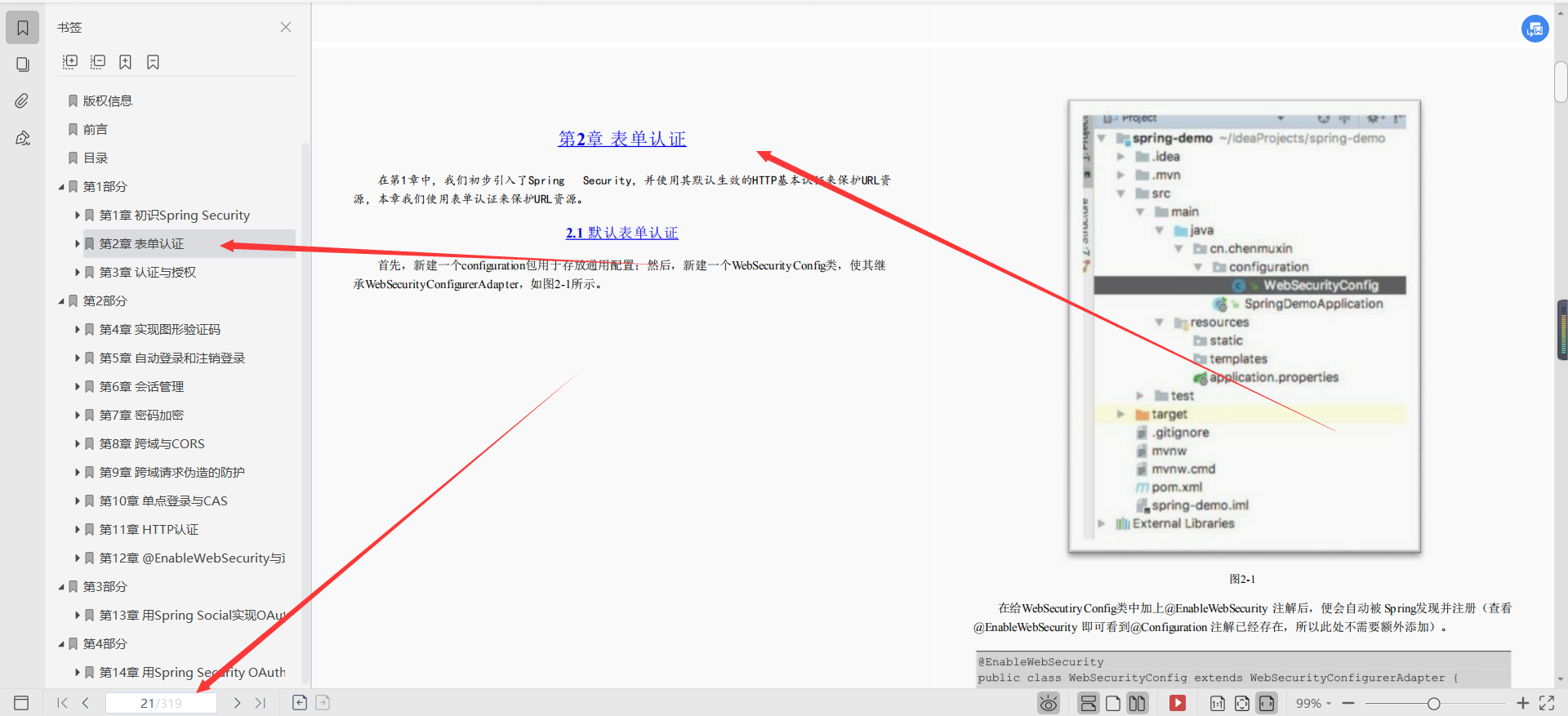Screen dimensions: 1568x716
Task: Select the 第9章 跨域请求伪造的防护 bookmark
Action: [x=171, y=473]
